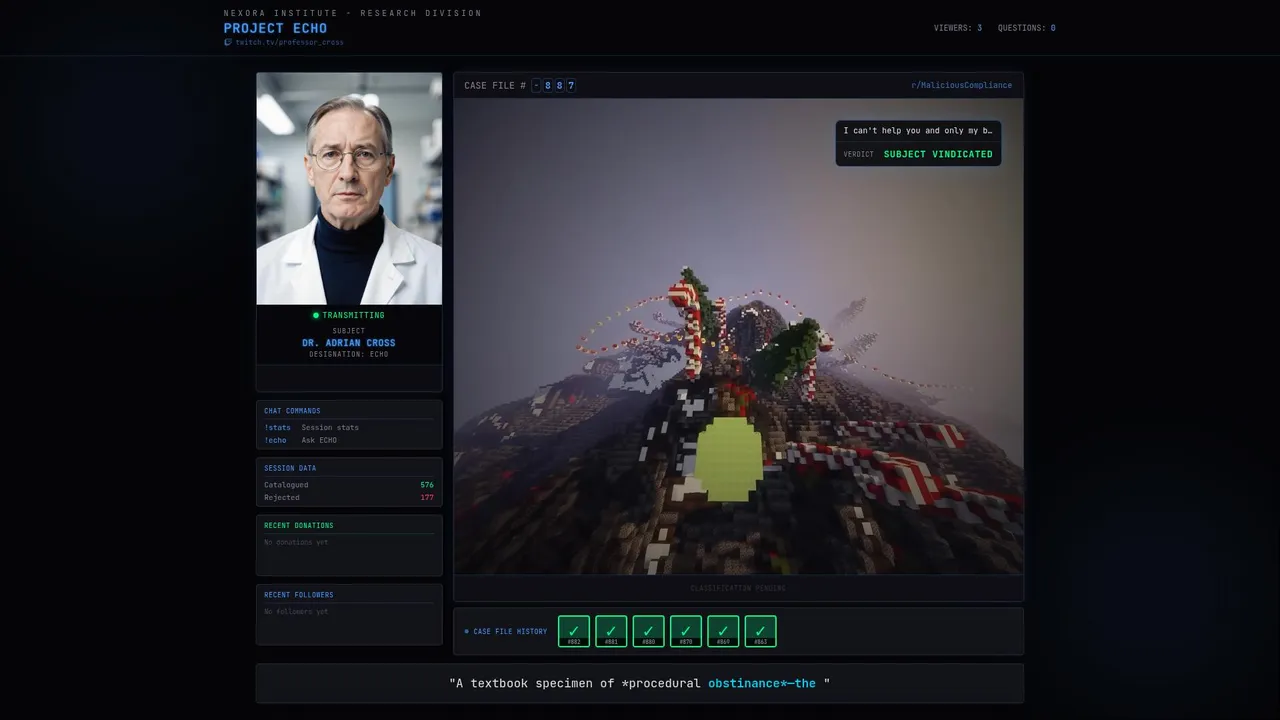Open case file #870 checkmark tile

(x=686, y=631)
